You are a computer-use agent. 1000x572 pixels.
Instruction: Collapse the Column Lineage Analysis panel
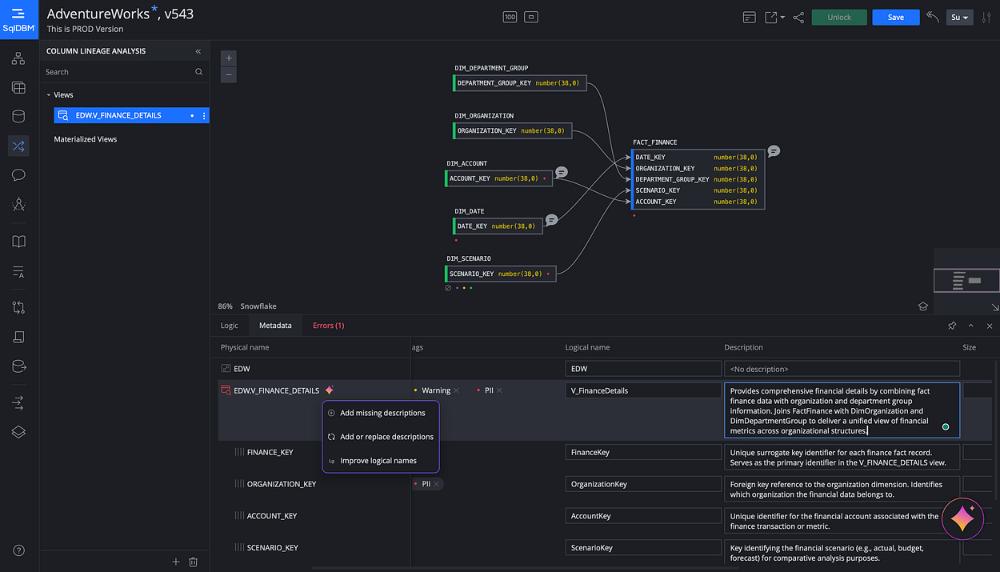click(x=197, y=51)
